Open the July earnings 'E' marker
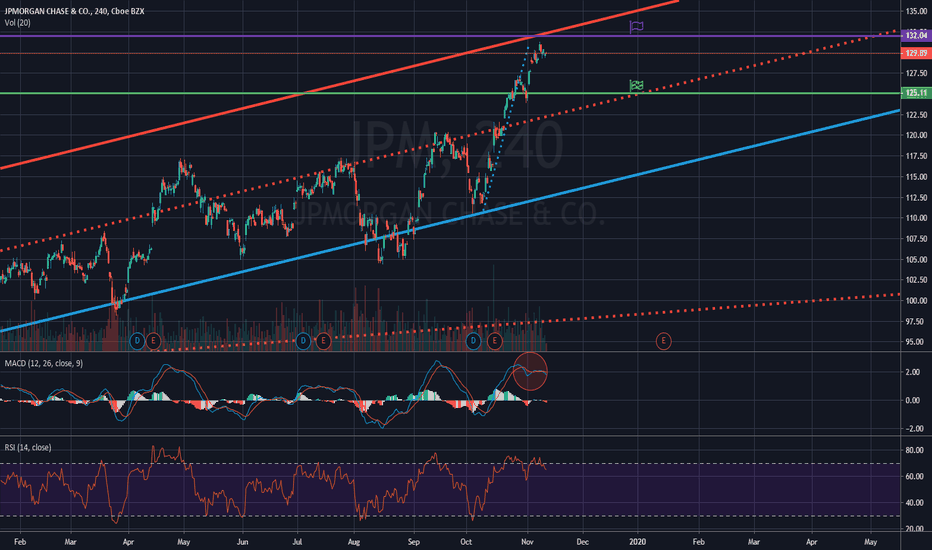 (x=323, y=341)
